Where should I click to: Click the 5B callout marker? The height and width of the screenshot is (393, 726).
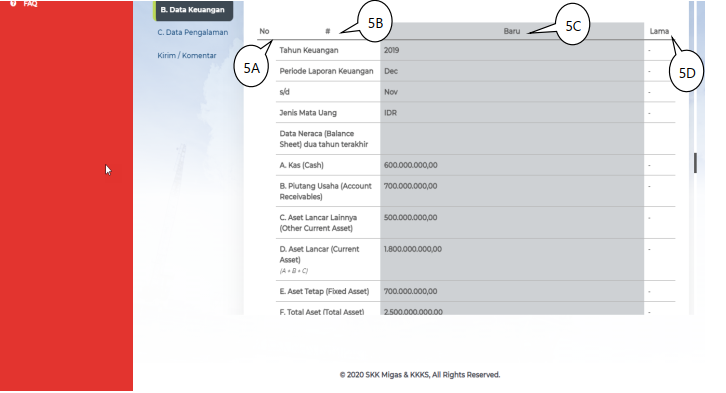[375, 23]
